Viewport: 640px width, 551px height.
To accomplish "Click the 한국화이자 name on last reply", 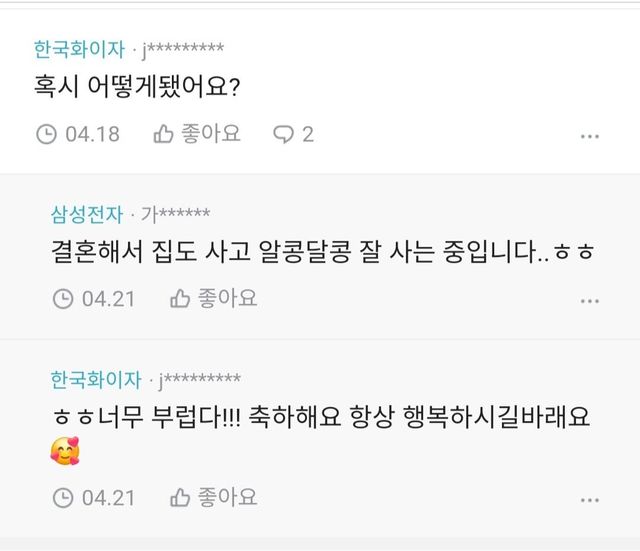I will point(95,380).
